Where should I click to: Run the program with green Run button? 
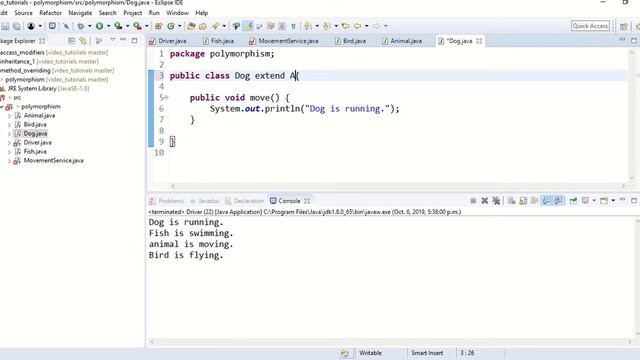tap(99, 26)
